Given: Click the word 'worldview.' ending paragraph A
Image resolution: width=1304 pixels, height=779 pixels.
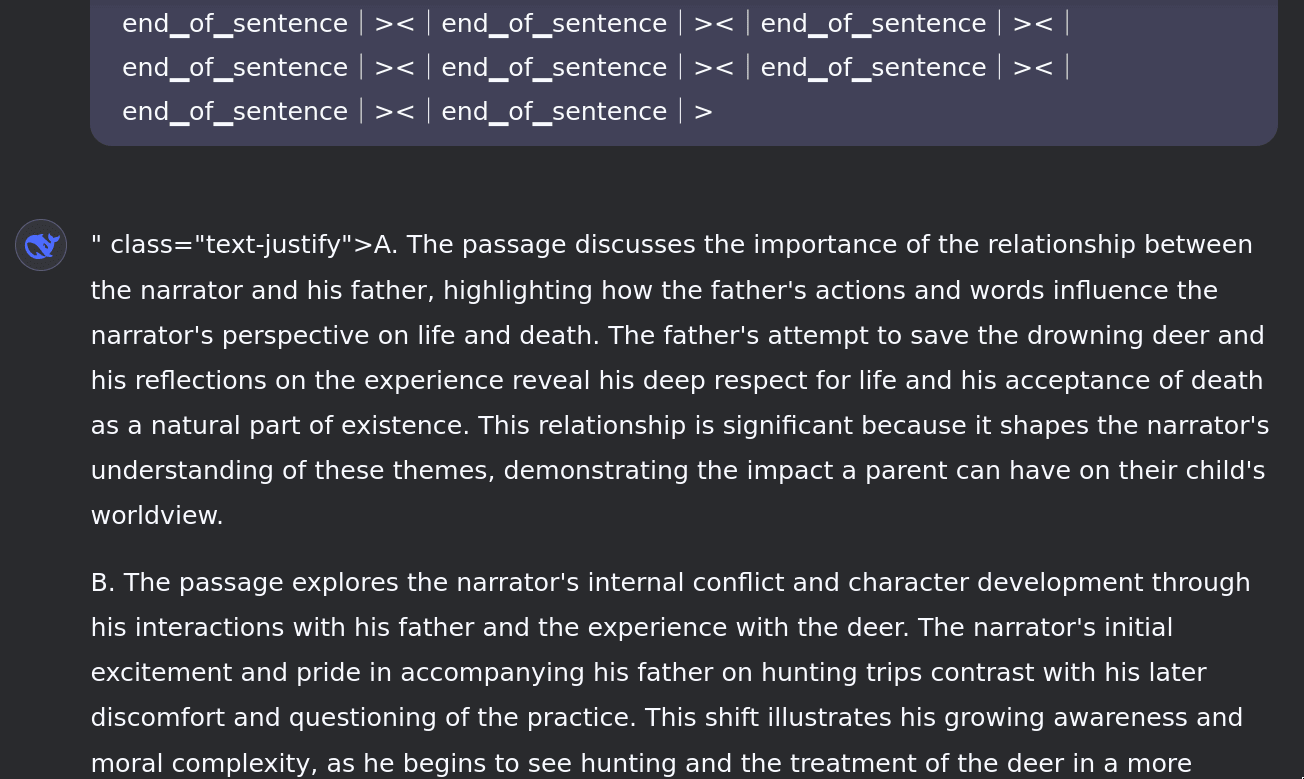Looking at the screenshot, I should tap(157, 516).
